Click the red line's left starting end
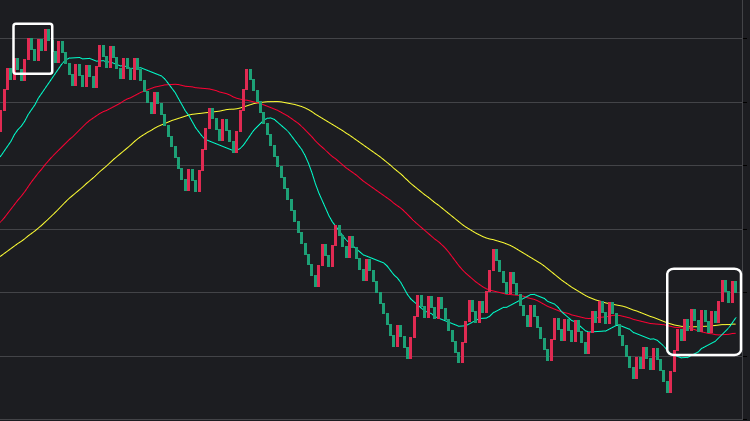The height and width of the screenshot is (421, 750). [x=1, y=222]
